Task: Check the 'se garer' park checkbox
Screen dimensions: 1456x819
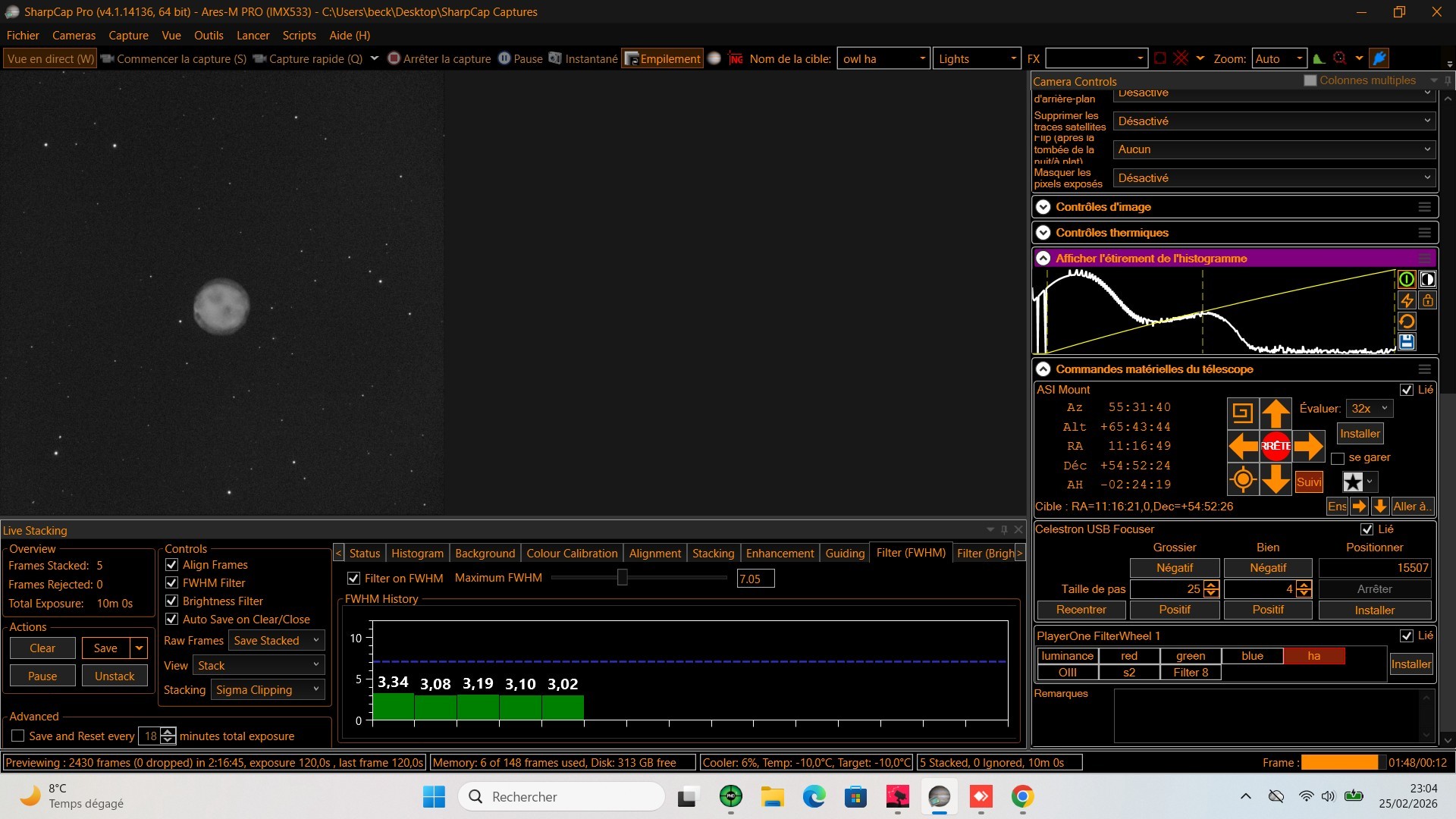Action: coord(1338,458)
